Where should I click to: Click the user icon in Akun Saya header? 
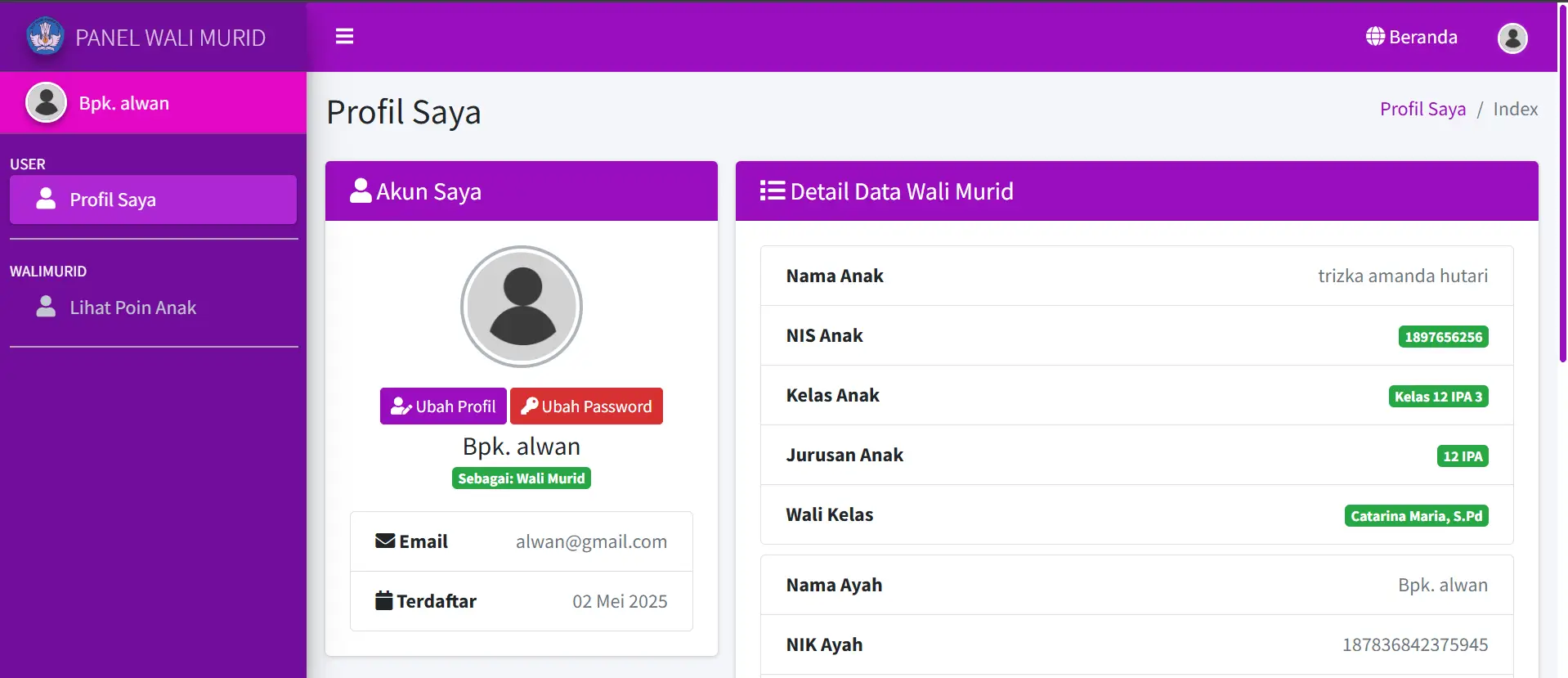click(x=361, y=191)
